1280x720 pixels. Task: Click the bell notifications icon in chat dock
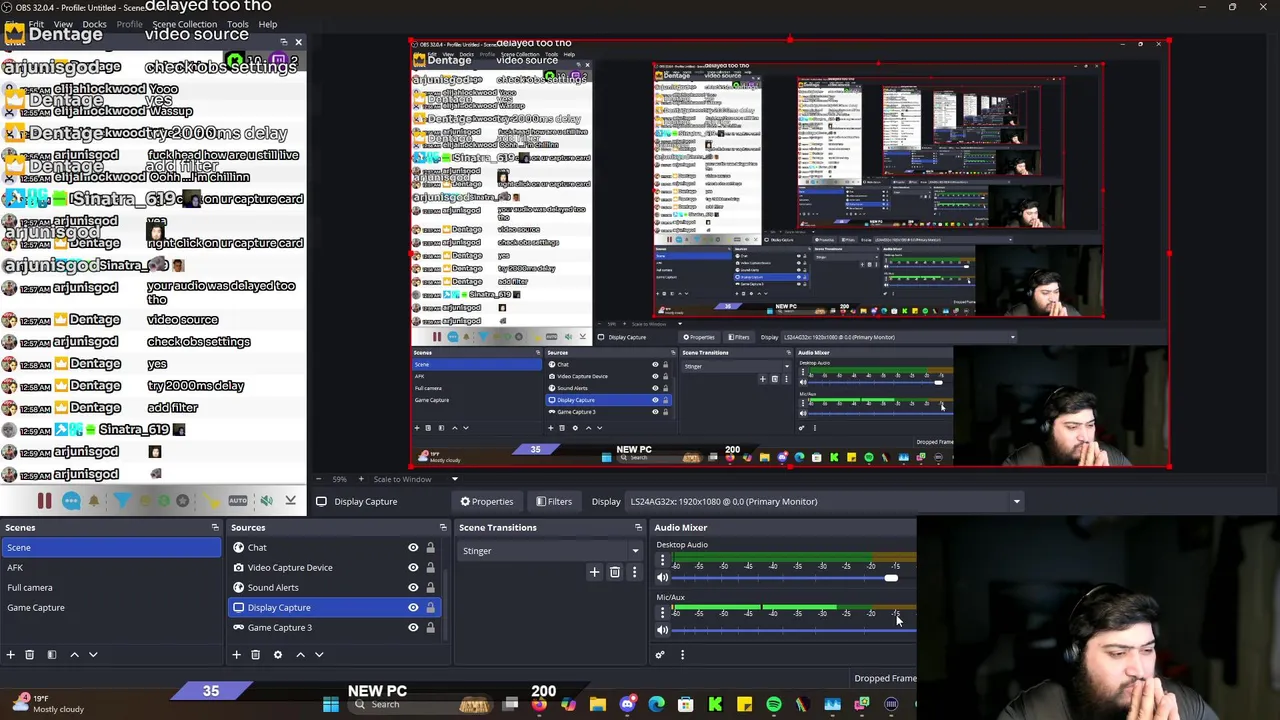coord(94,501)
